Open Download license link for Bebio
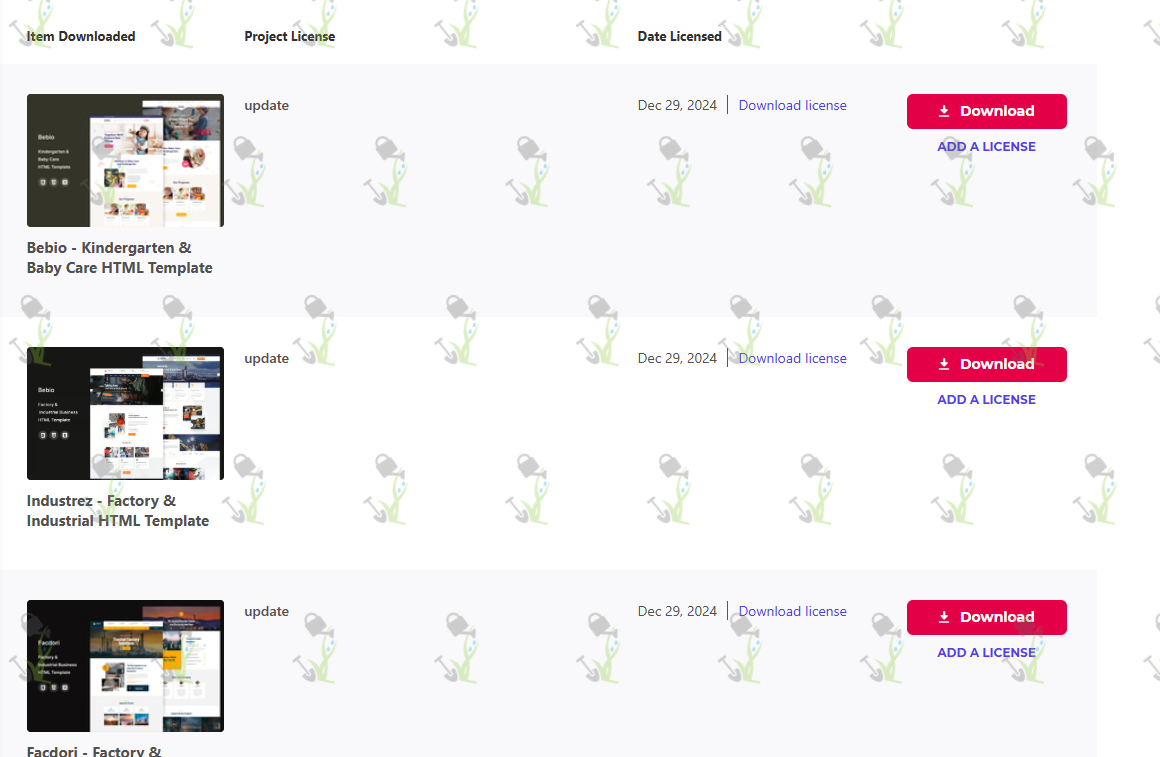This screenshot has width=1160, height=757. coord(792,105)
